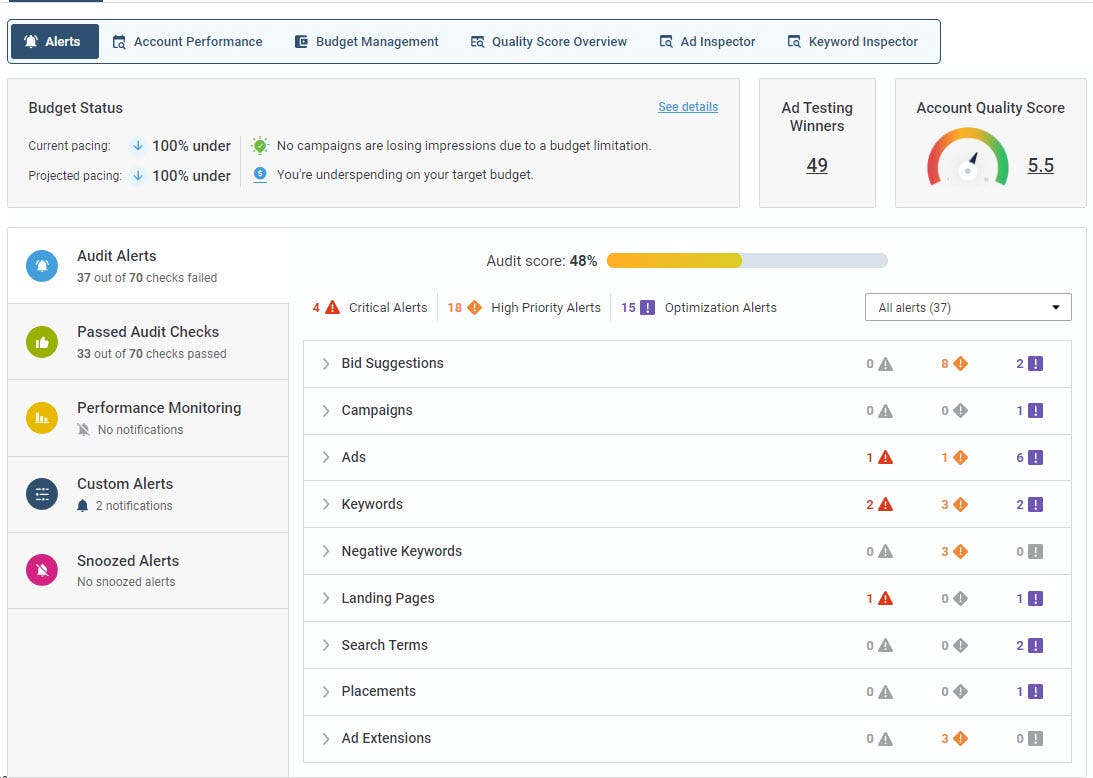Go to the Keyword Inspector tab
Screen dimensions: 1093x778
(853, 42)
